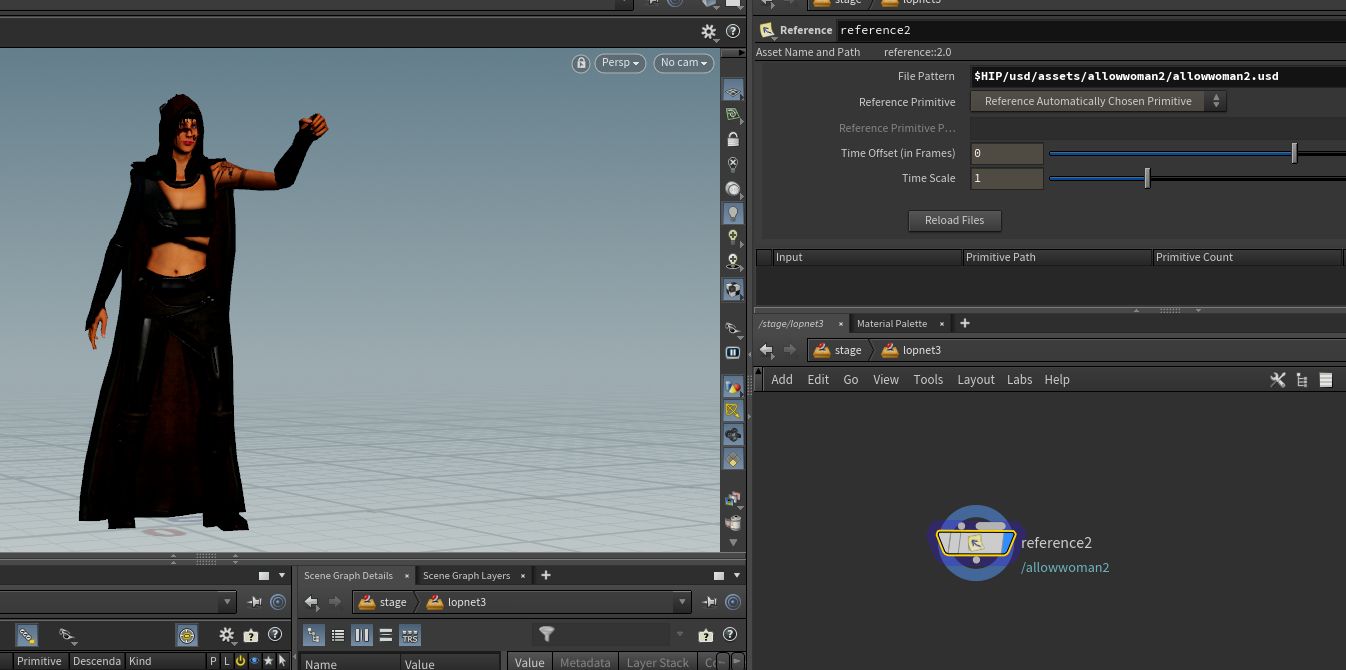Click the construction plane icon
The height and width of the screenshot is (670, 1346).
click(x=733, y=115)
